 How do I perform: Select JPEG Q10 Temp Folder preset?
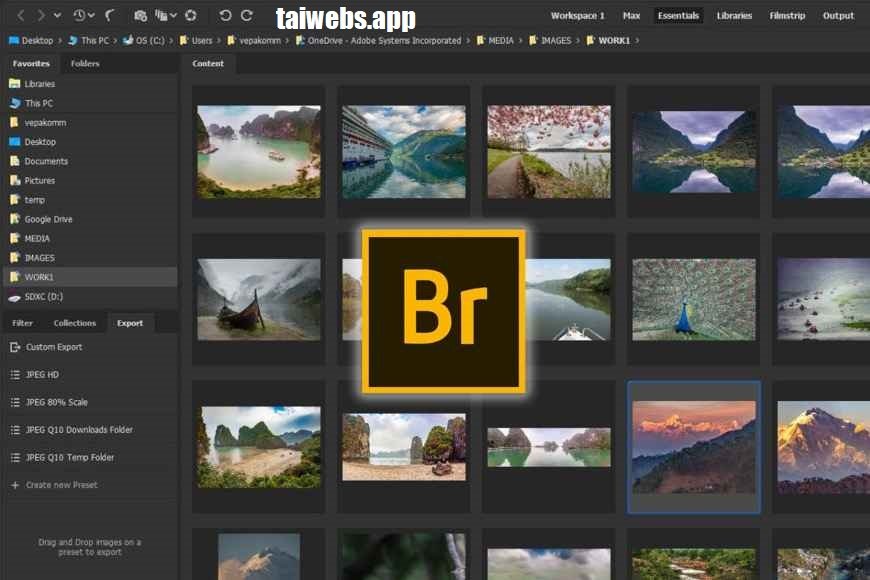pyautogui.click(x=90, y=457)
